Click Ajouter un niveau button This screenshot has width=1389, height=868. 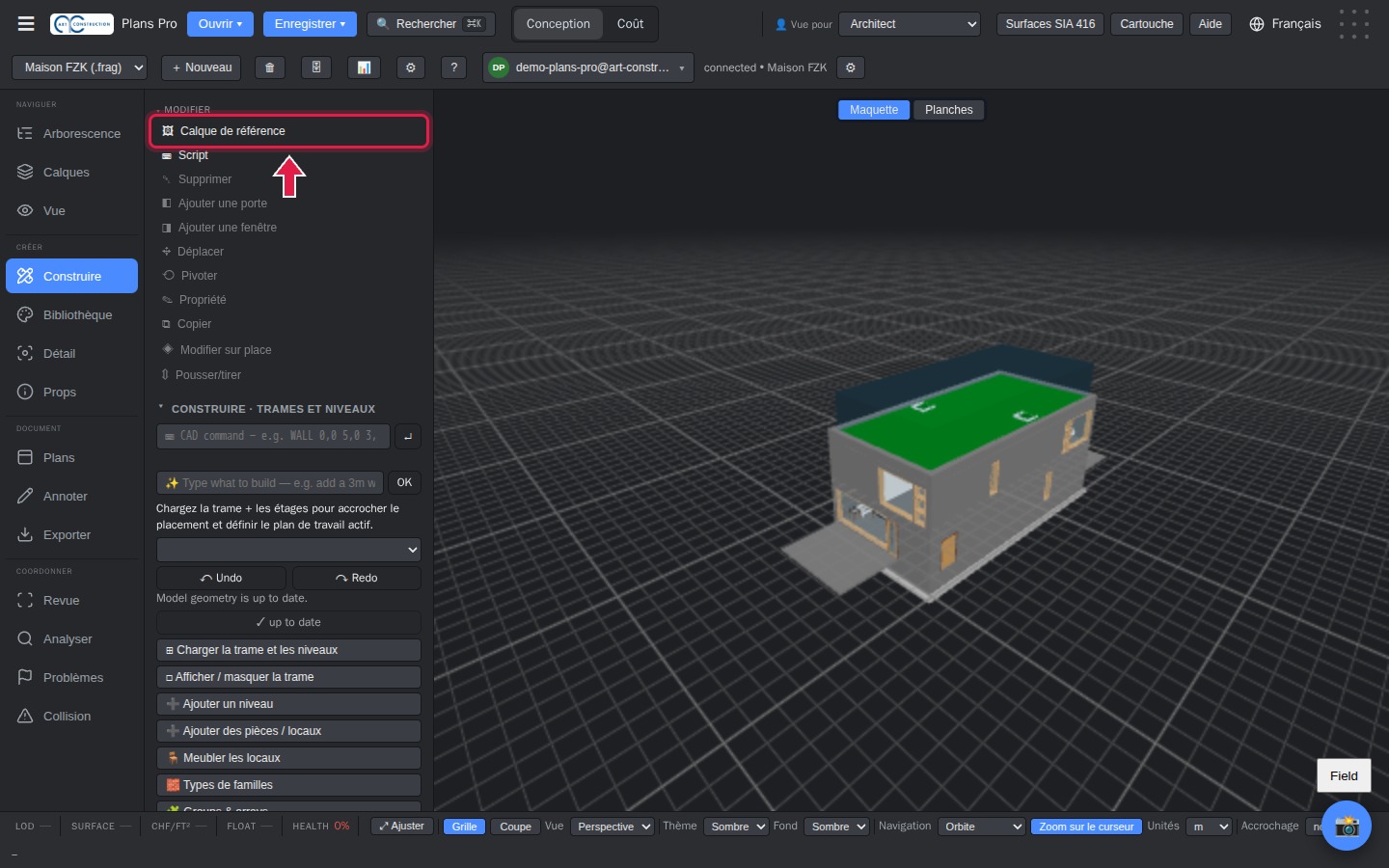click(x=288, y=704)
